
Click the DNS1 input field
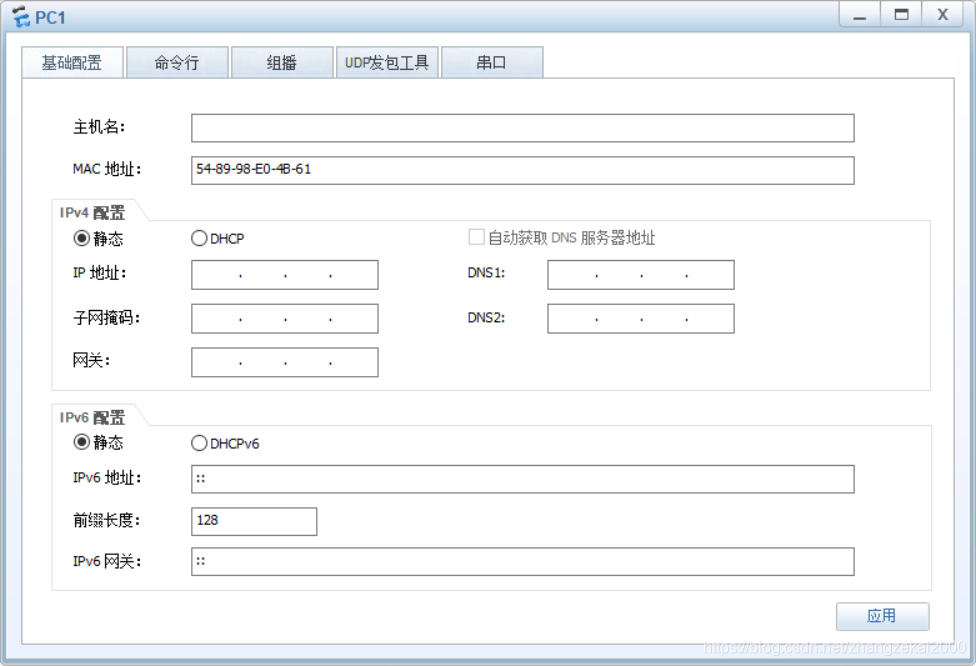pyautogui.click(x=640, y=274)
